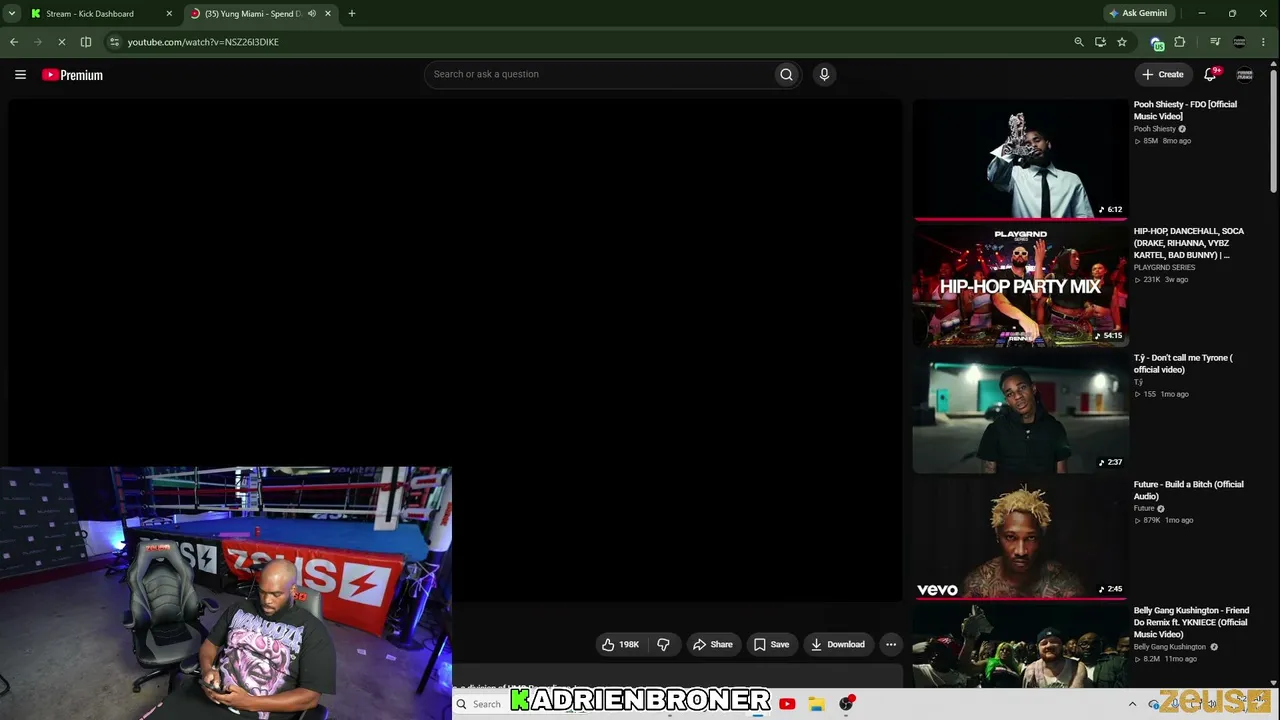
Task: Open the Chrome profile avatar
Action: pos(1240,42)
